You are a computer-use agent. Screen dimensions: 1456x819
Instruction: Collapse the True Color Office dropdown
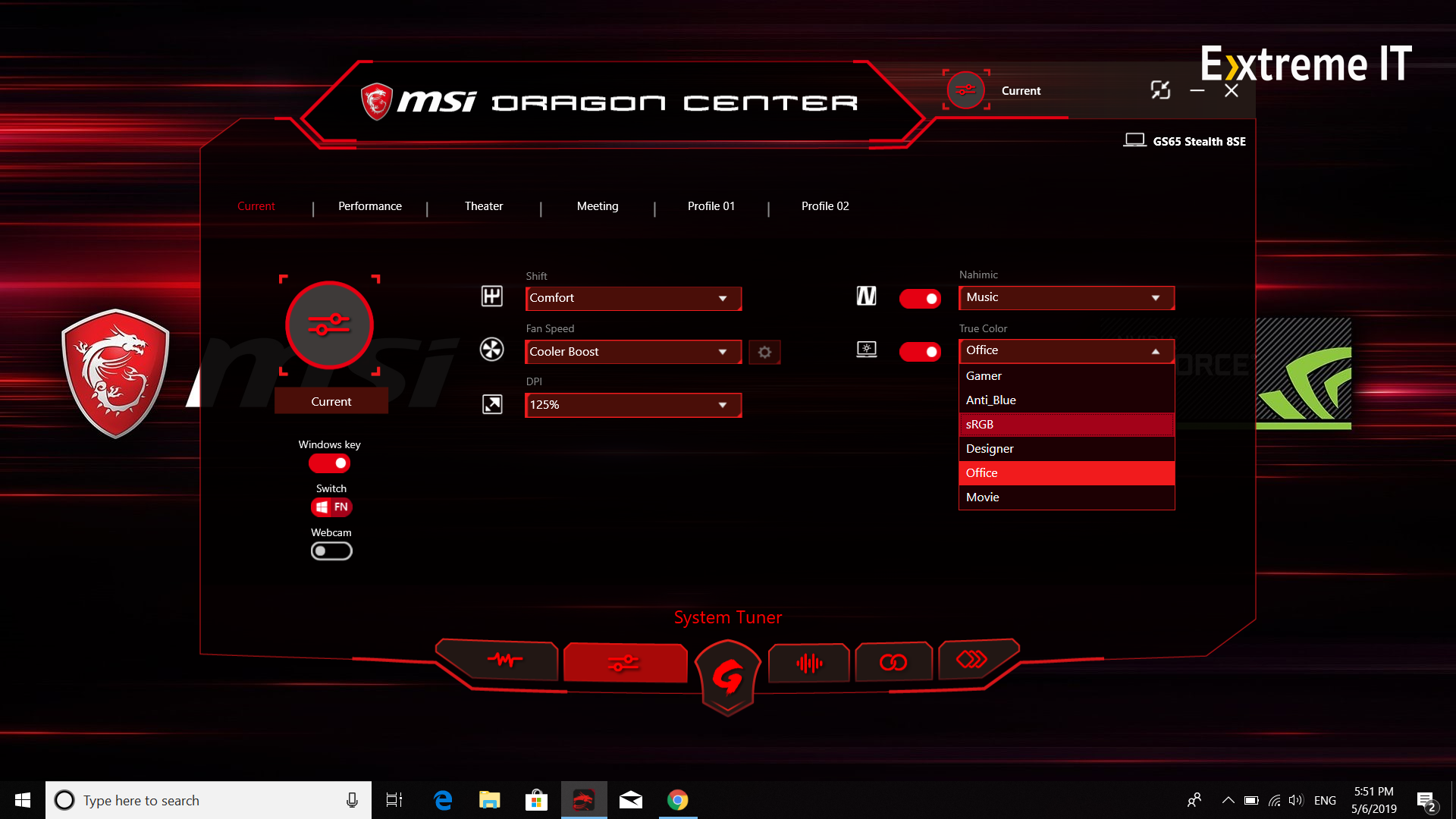tap(1066, 350)
